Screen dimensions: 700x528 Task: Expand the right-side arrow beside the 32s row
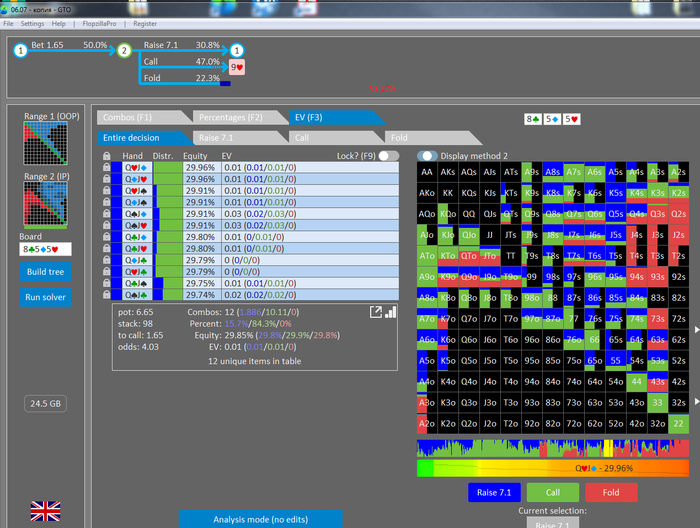[696, 401]
